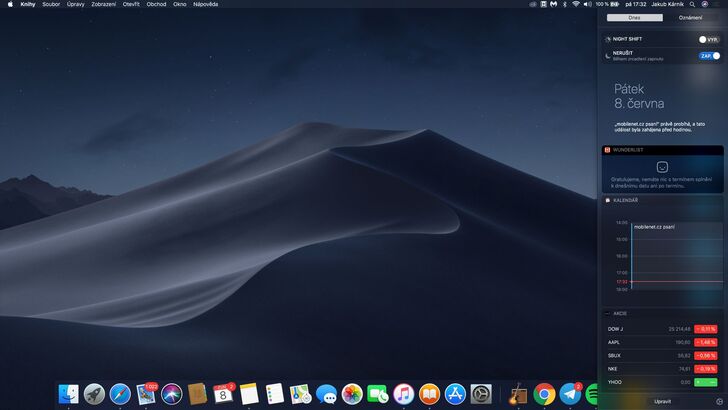Click the Kalendář widget header

[663, 200]
